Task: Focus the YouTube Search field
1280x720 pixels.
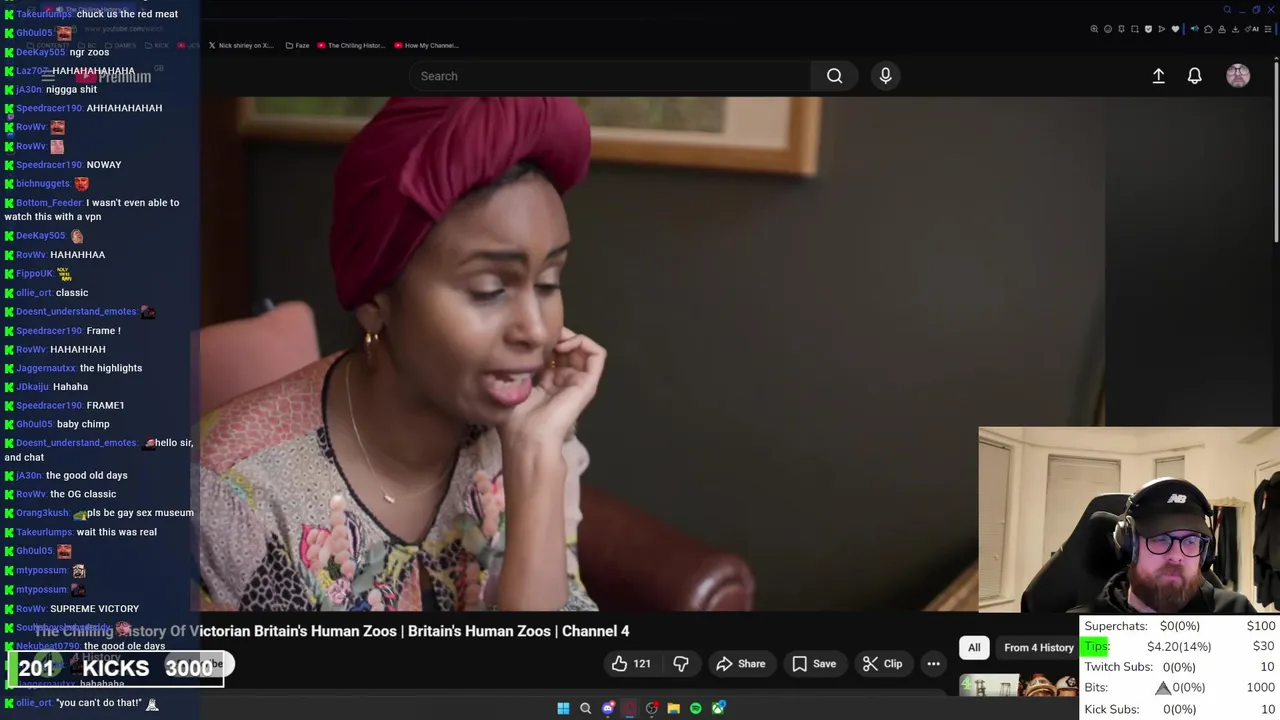Action: [610, 76]
